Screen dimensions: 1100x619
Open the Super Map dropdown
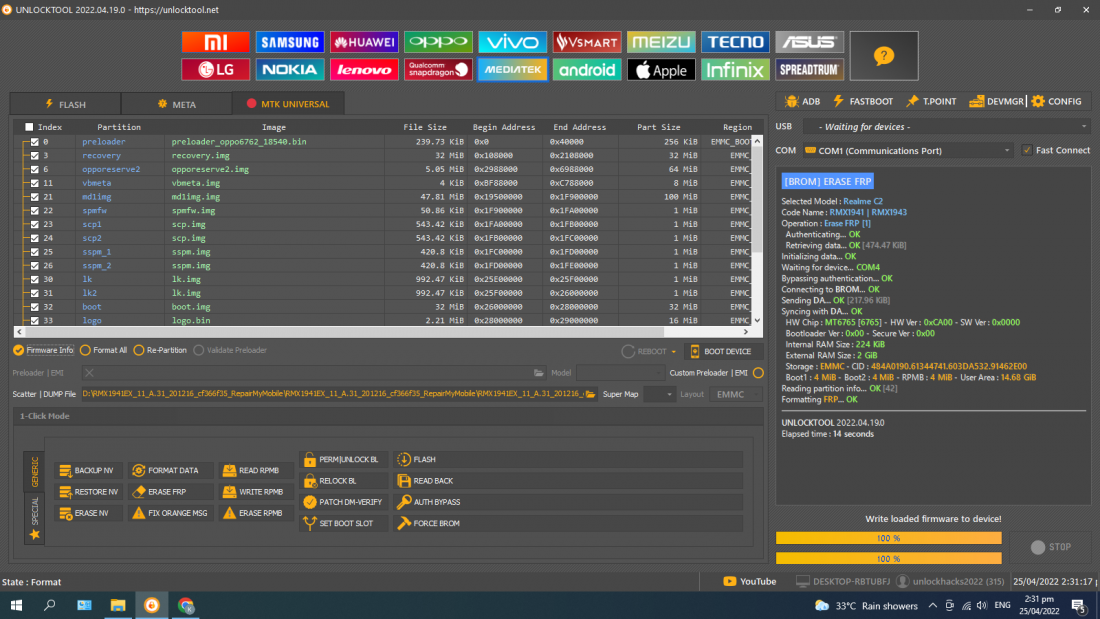659,394
